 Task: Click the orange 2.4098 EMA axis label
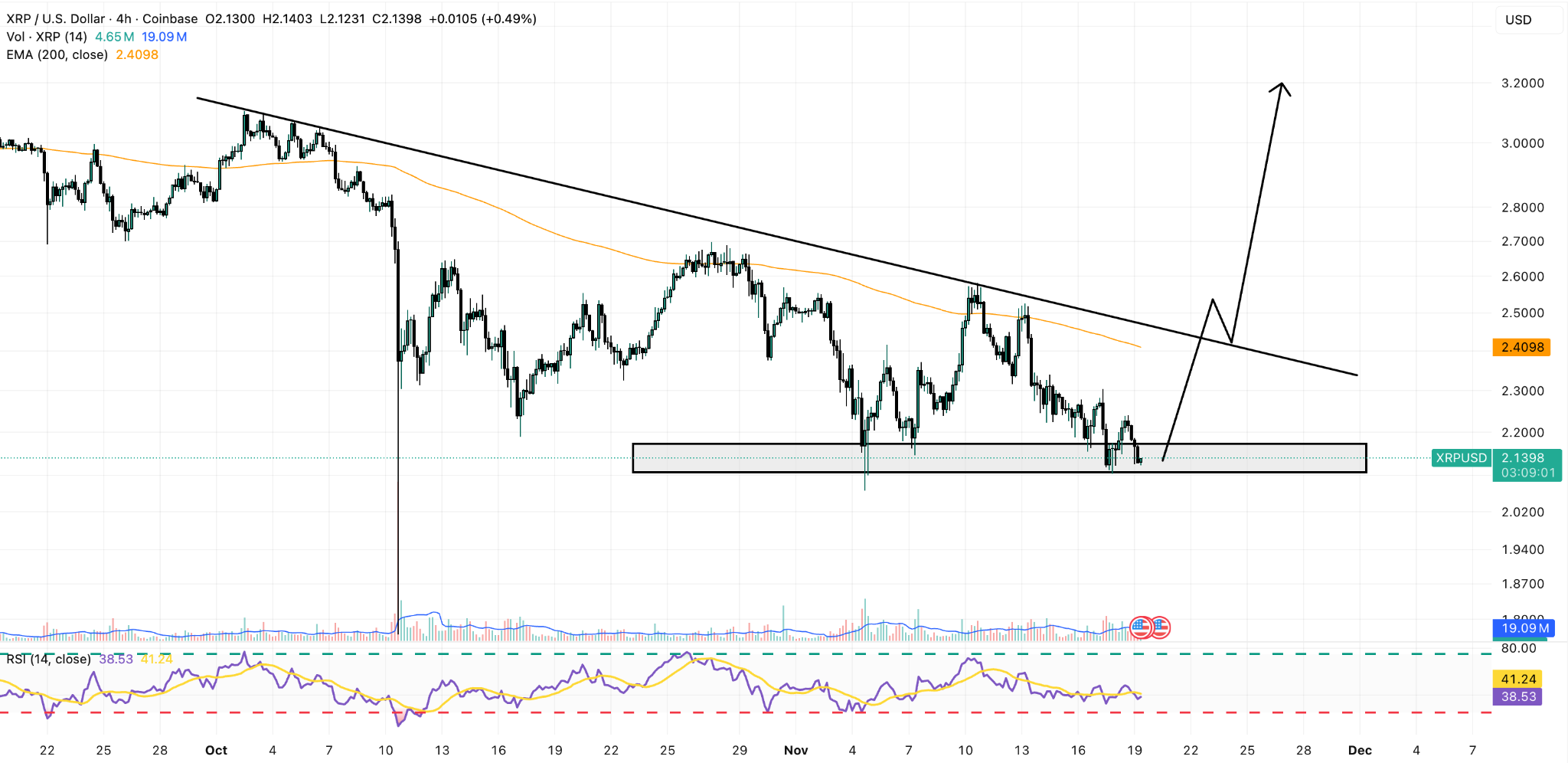(1522, 347)
